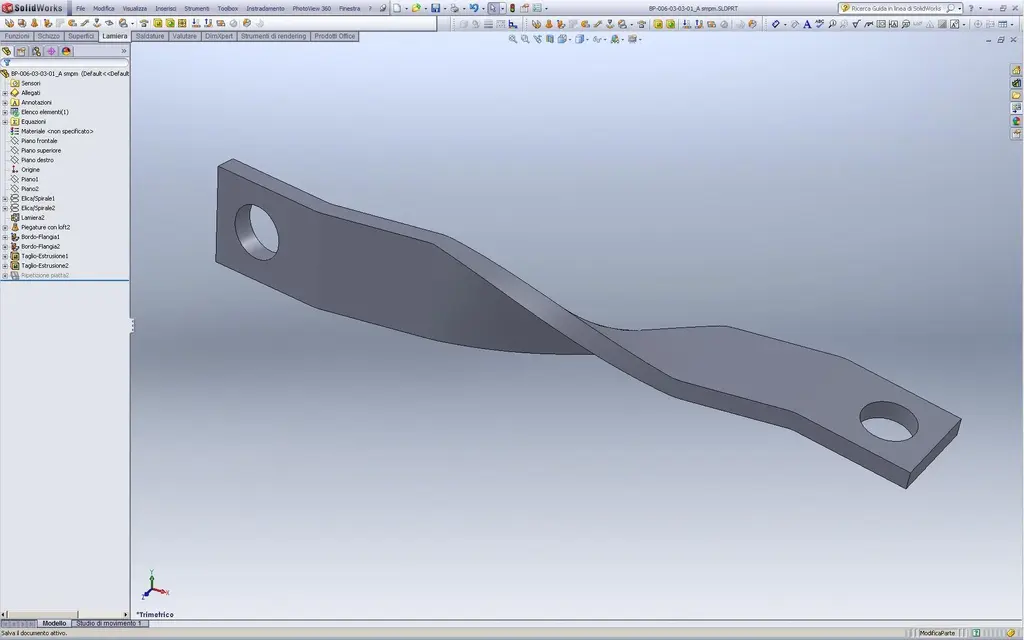
Task: Expand the Piegature con loft2 feature
Action: (5, 227)
